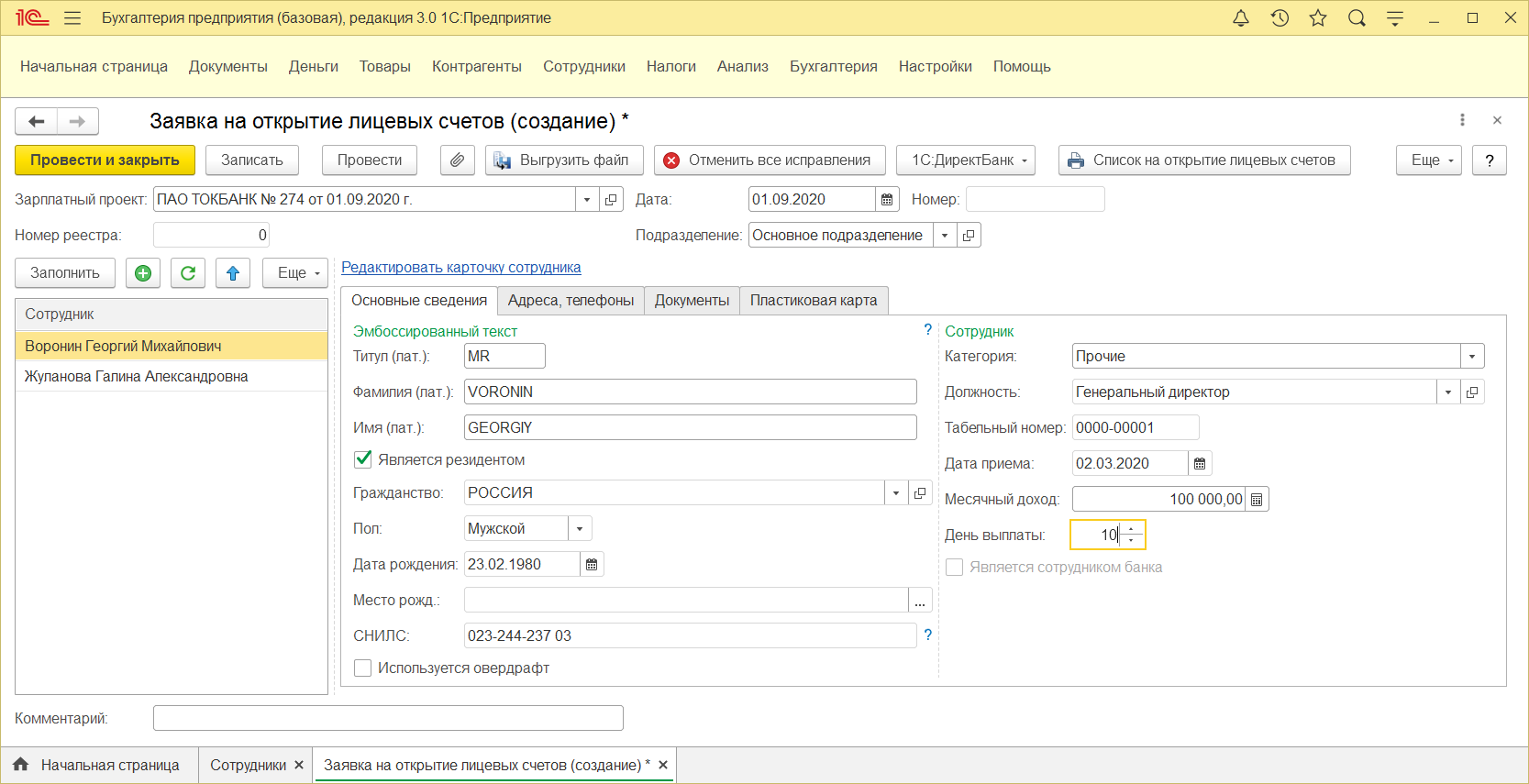Image resolution: width=1529 pixels, height=784 pixels.
Task: Click the Записать button
Action: tap(252, 160)
